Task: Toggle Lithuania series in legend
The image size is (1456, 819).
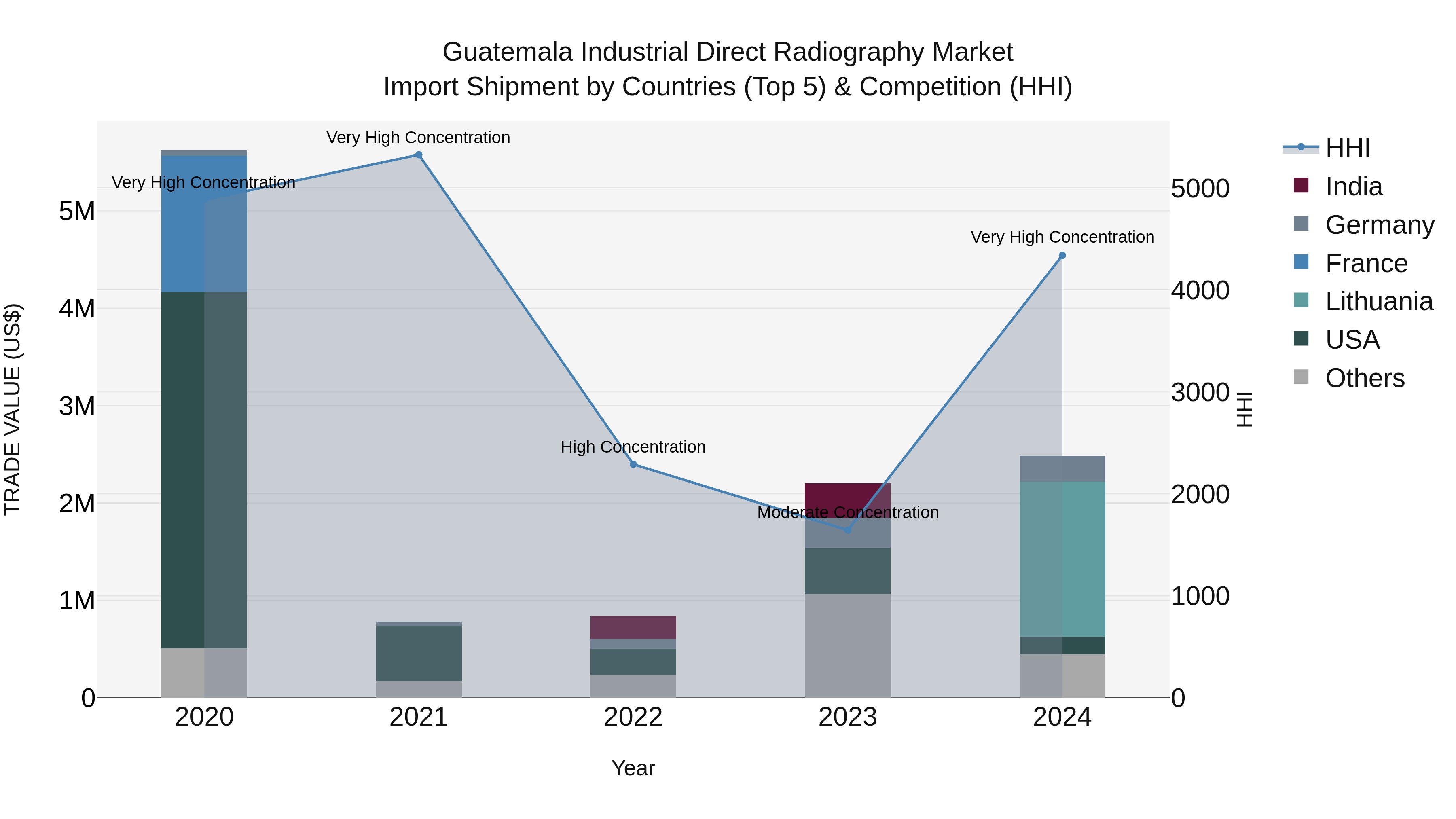Action: pos(1363,301)
